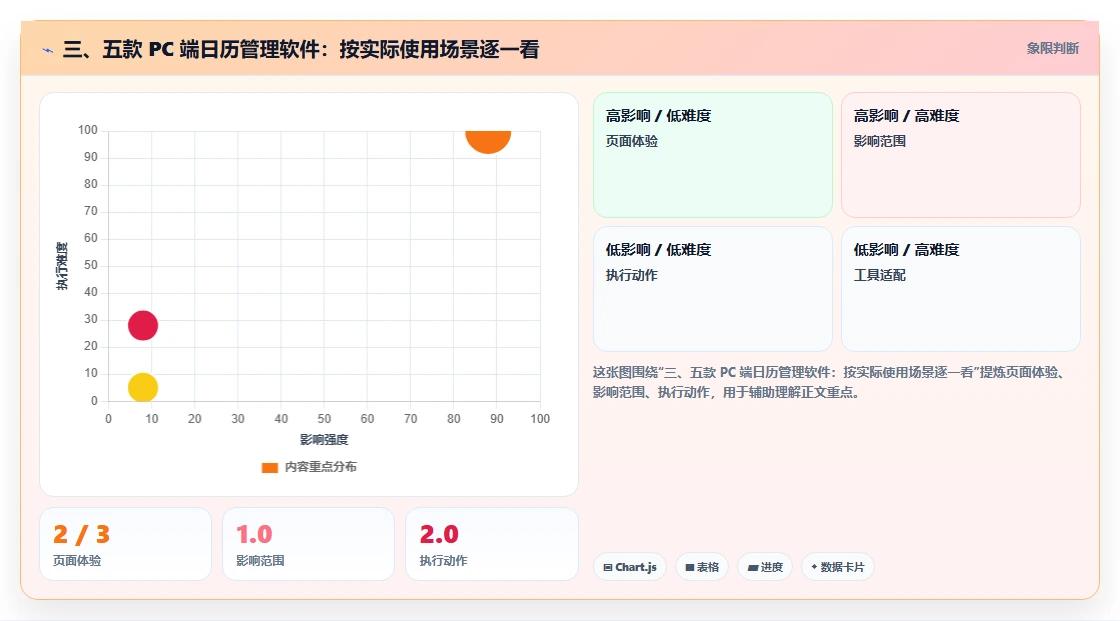Image resolution: width=1120 pixels, height=621 pixels.
Task: Click the 页面体验 text in green card
Action: point(631,141)
